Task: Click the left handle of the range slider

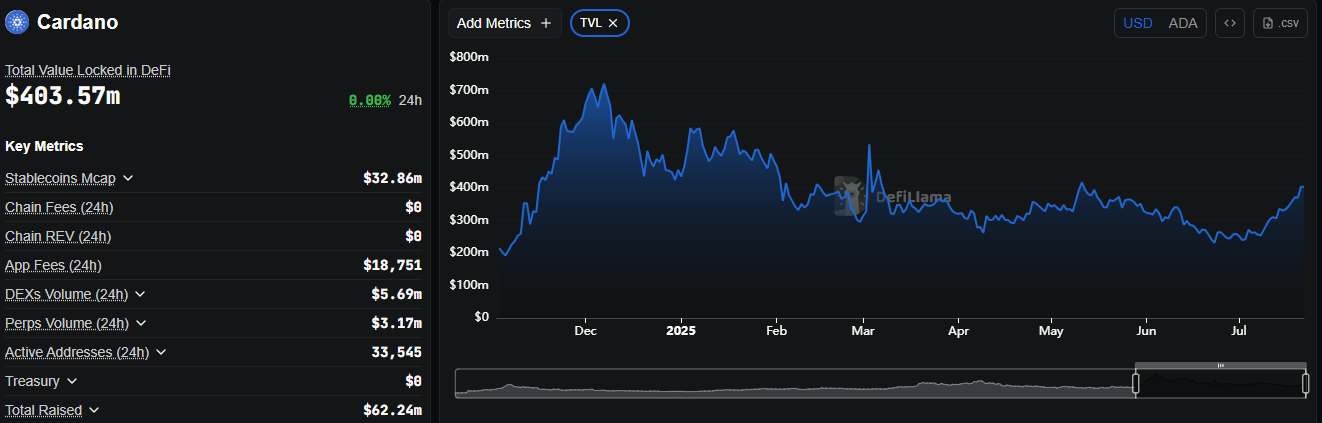Action: (1135, 383)
